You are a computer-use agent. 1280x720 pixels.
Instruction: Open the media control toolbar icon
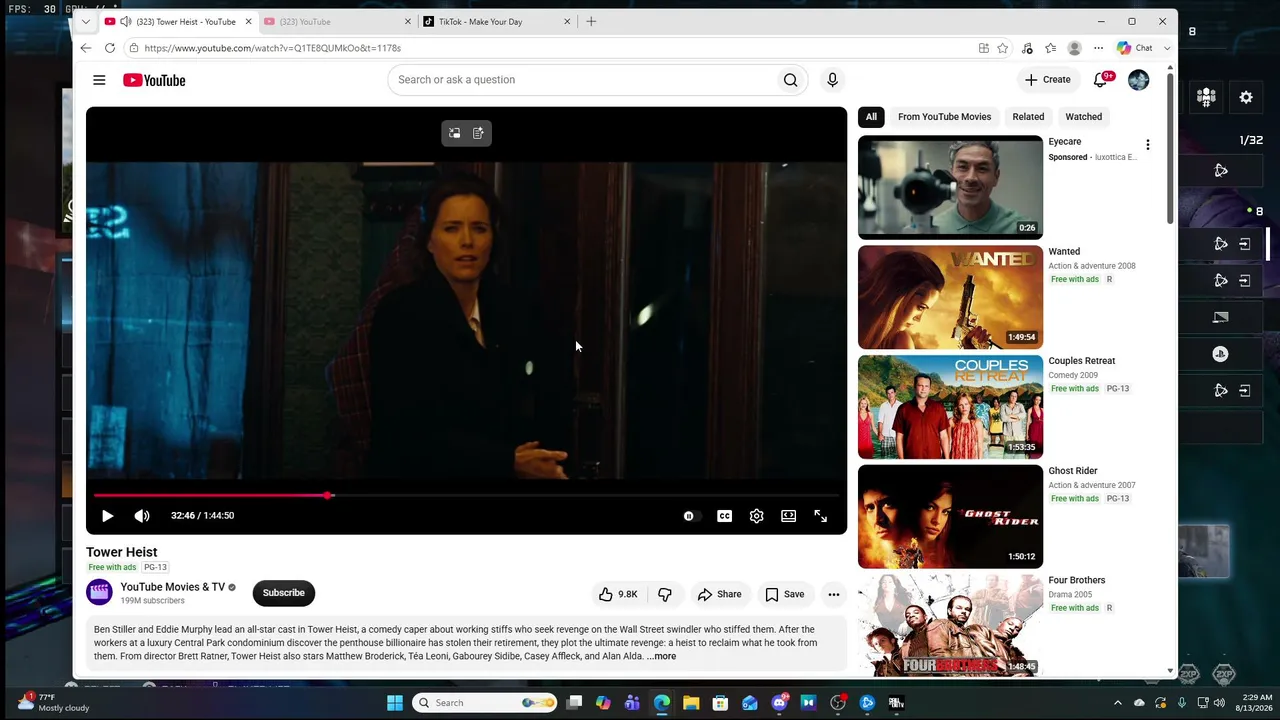(x=1027, y=48)
